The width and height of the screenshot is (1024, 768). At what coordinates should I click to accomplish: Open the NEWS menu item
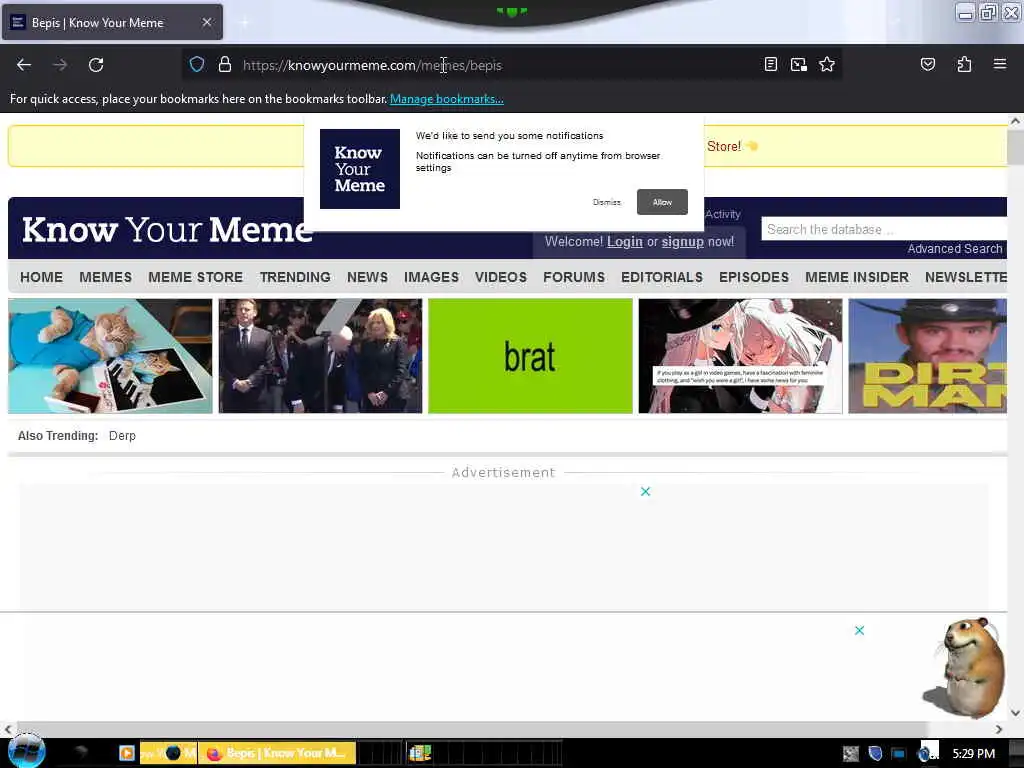coord(368,277)
